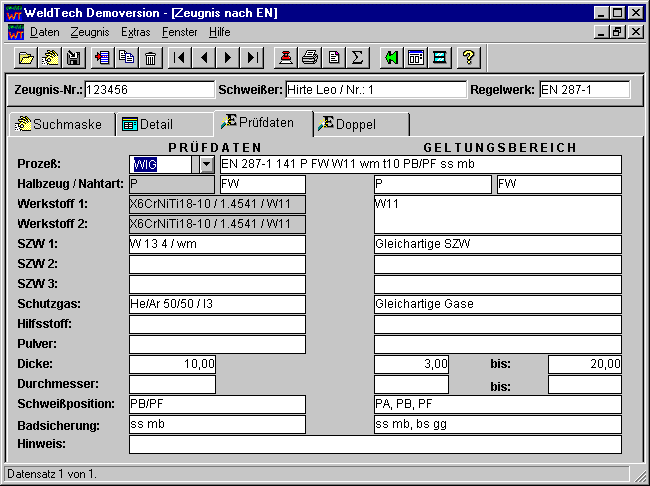The image size is (650, 486).
Task: Open the Daten menu
Action: tap(45, 32)
